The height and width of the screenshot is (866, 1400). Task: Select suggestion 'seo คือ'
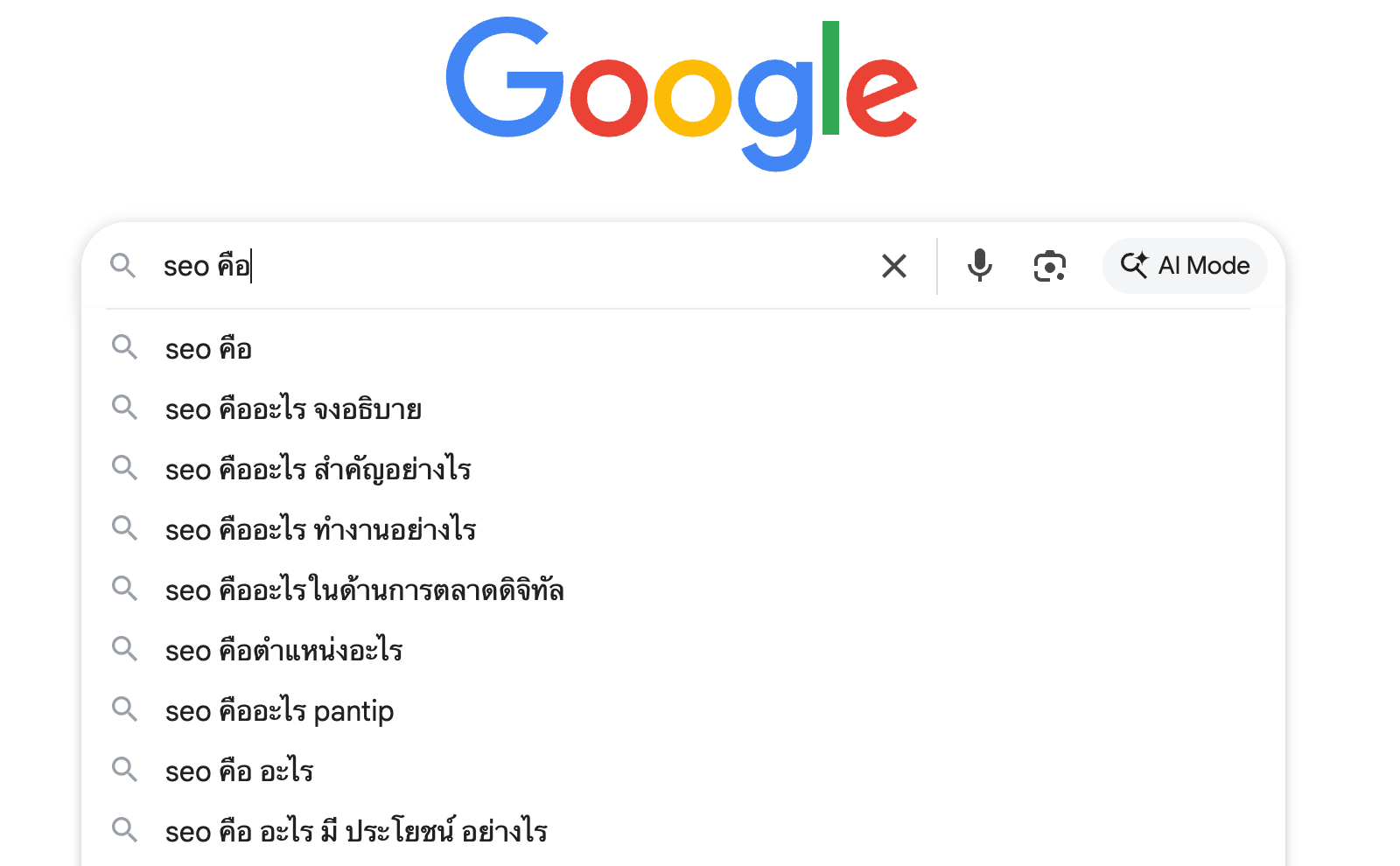(x=208, y=347)
